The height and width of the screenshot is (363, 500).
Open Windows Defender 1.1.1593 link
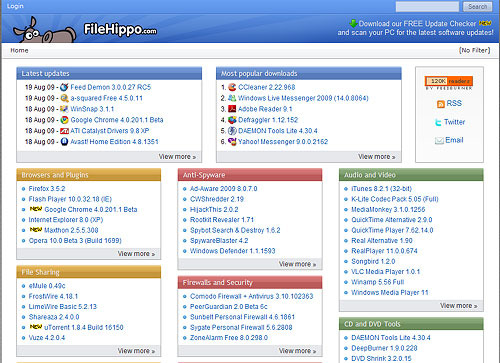click(233, 251)
